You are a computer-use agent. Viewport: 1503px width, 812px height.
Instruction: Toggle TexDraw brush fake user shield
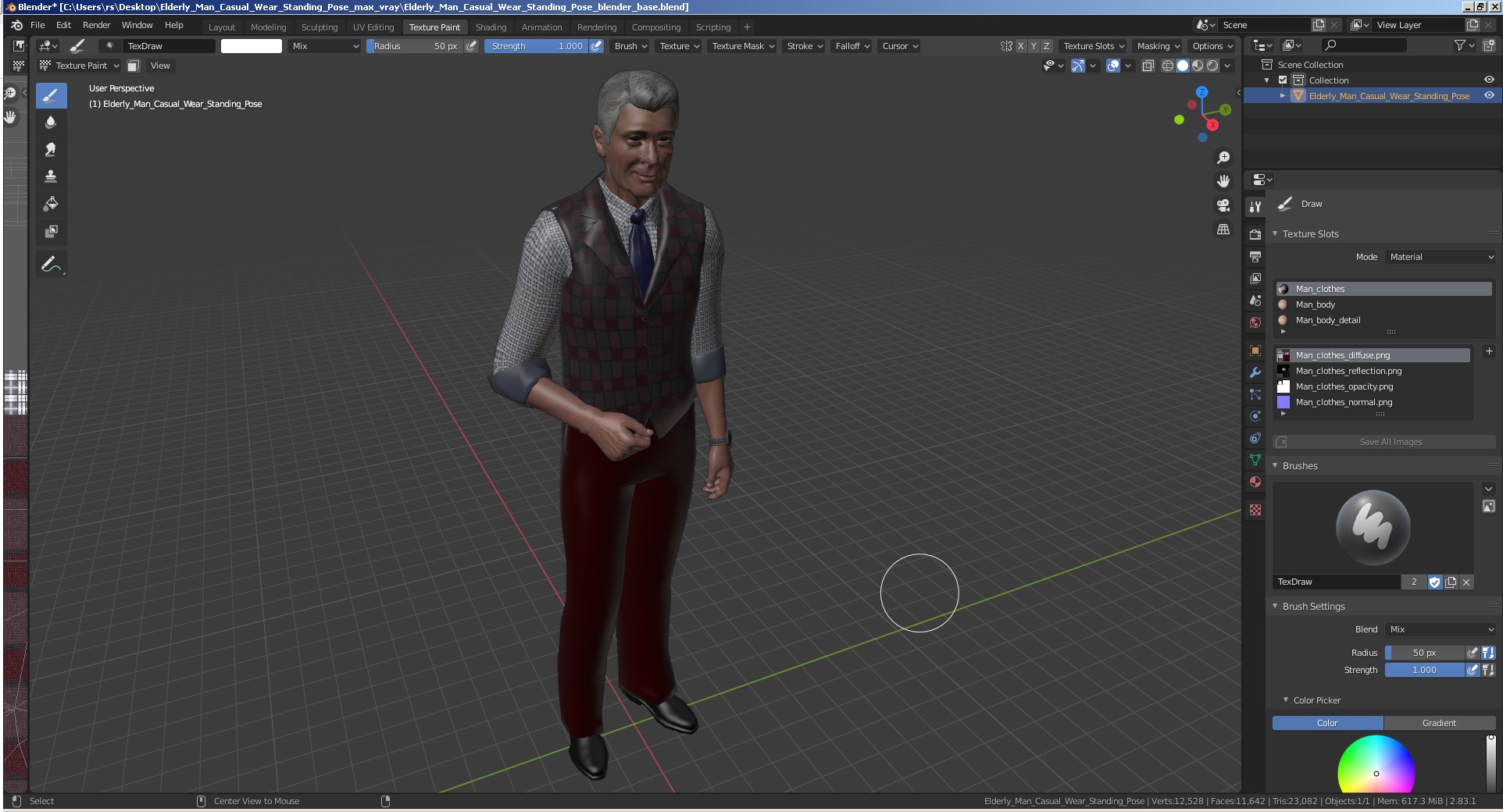pyautogui.click(x=1434, y=582)
